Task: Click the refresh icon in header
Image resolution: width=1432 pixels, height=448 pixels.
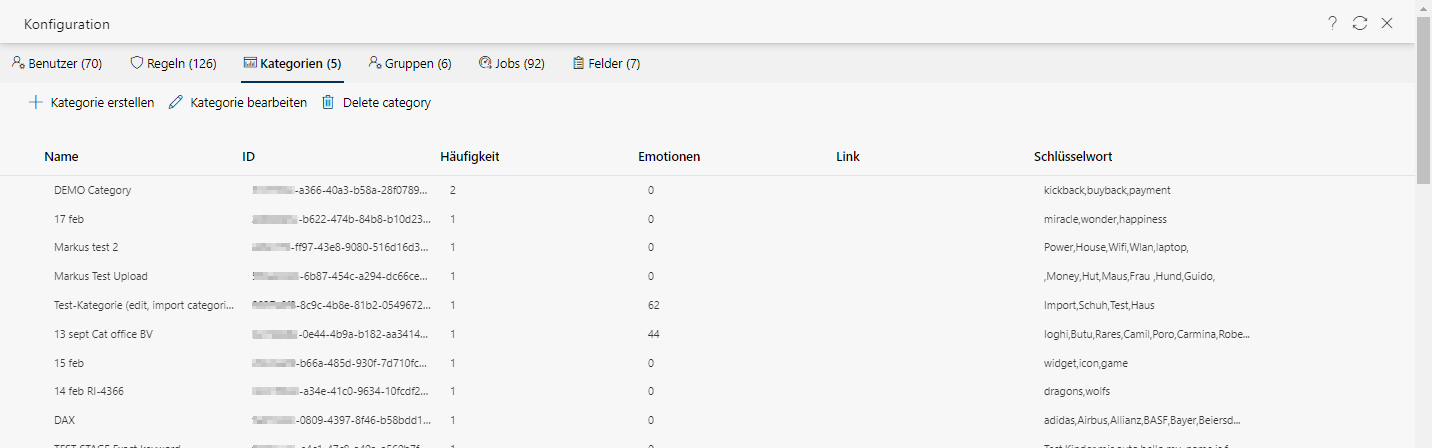Action: tap(1360, 23)
